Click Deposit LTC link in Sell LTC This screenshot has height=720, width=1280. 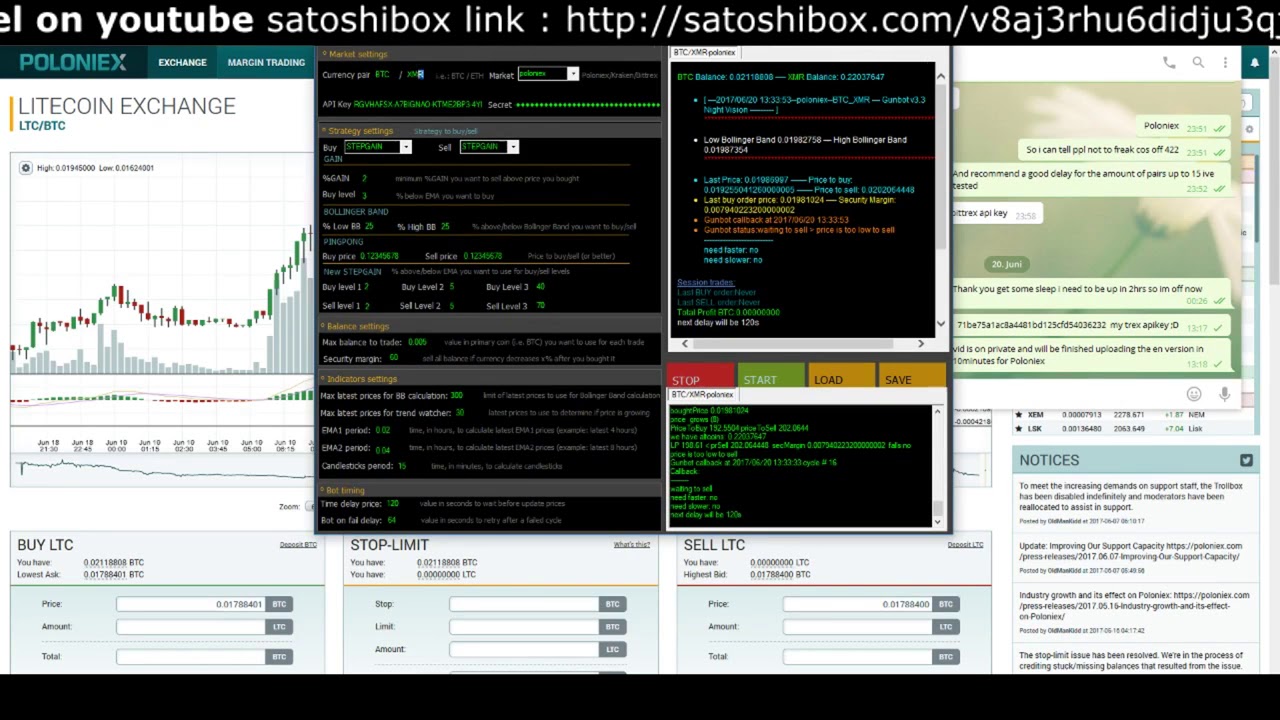(965, 545)
